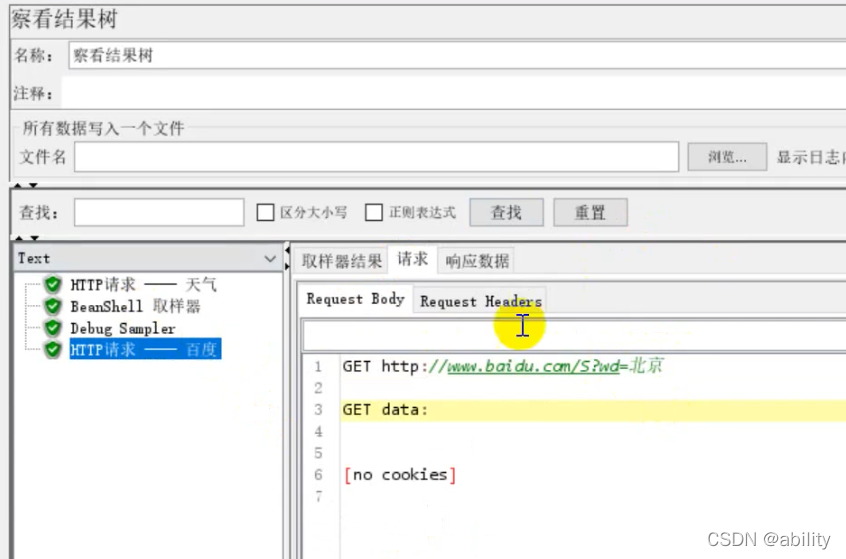This screenshot has width=846, height=559.
Task: Switch to the 请求 tab
Action: click(x=412, y=259)
